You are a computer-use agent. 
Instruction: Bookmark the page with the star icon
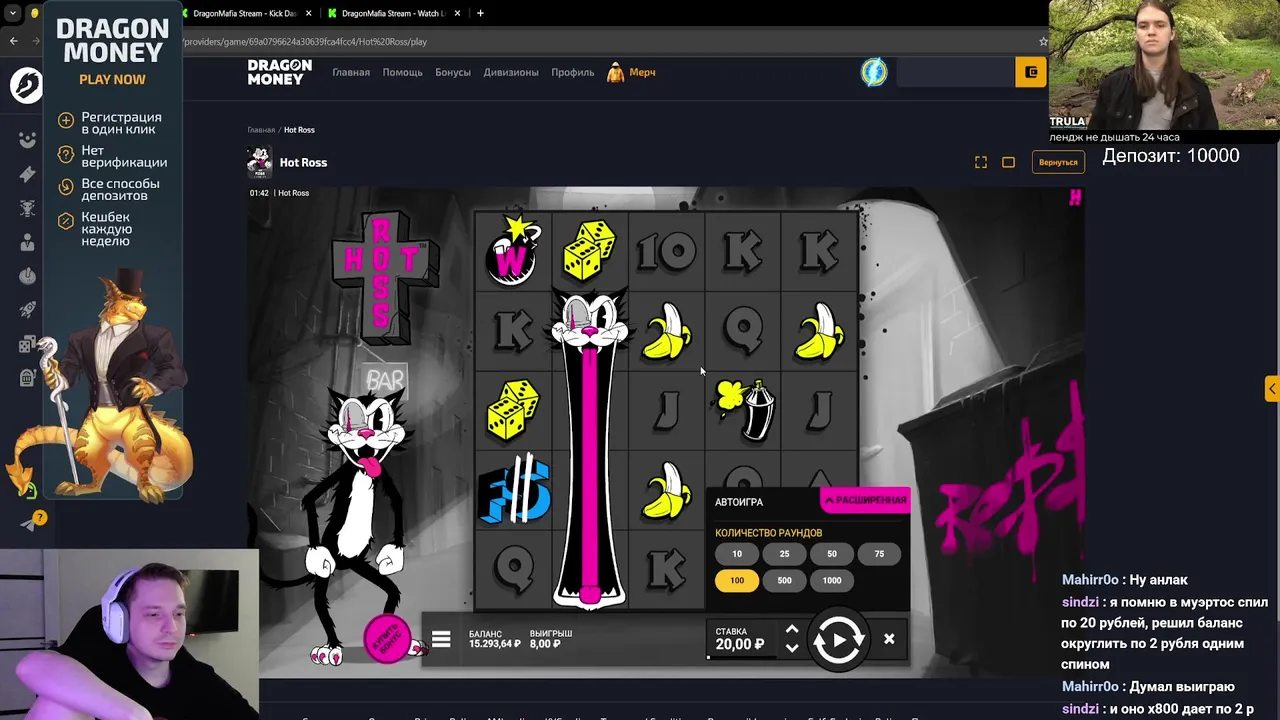point(1043,42)
